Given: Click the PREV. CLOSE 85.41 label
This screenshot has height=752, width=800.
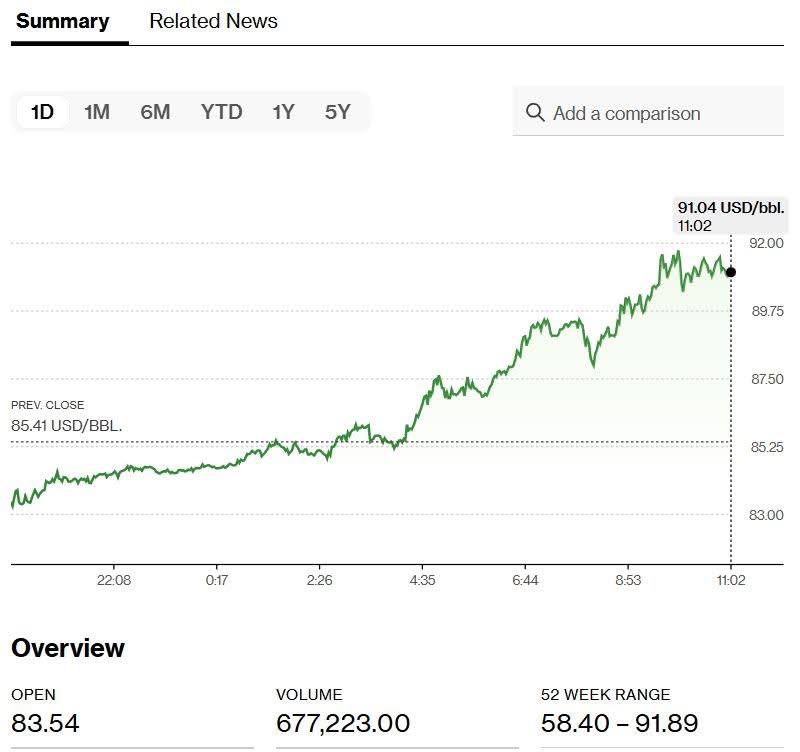Looking at the screenshot, I should pos(66,416).
